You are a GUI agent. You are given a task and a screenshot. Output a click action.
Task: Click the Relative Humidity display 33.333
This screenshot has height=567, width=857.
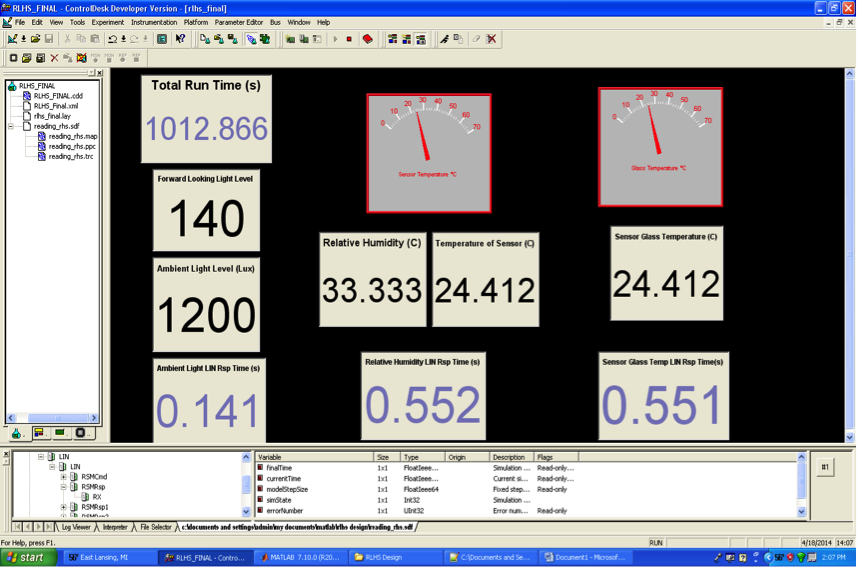click(372, 279)
